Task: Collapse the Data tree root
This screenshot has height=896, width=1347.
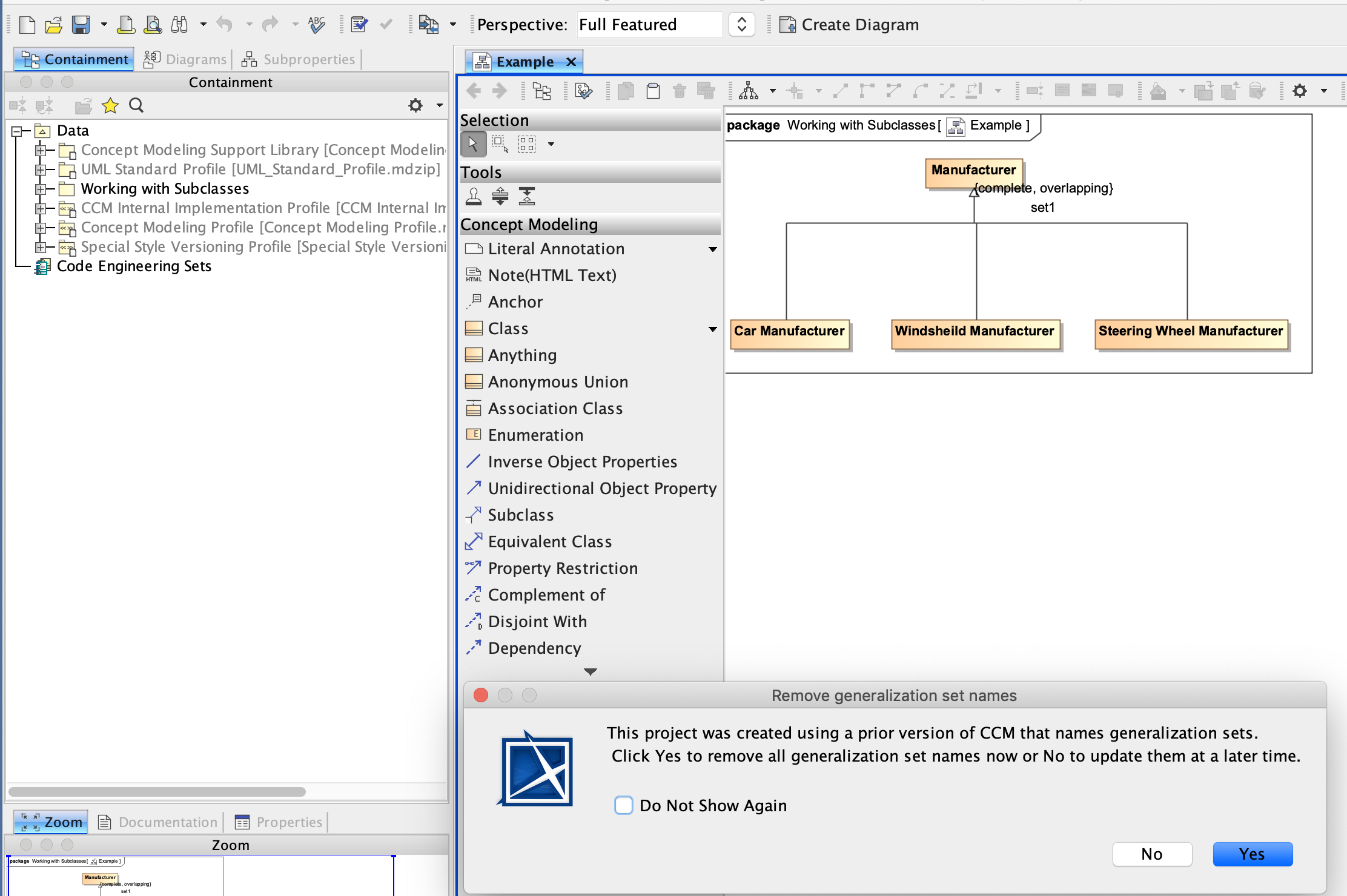Action: point(18,131)
